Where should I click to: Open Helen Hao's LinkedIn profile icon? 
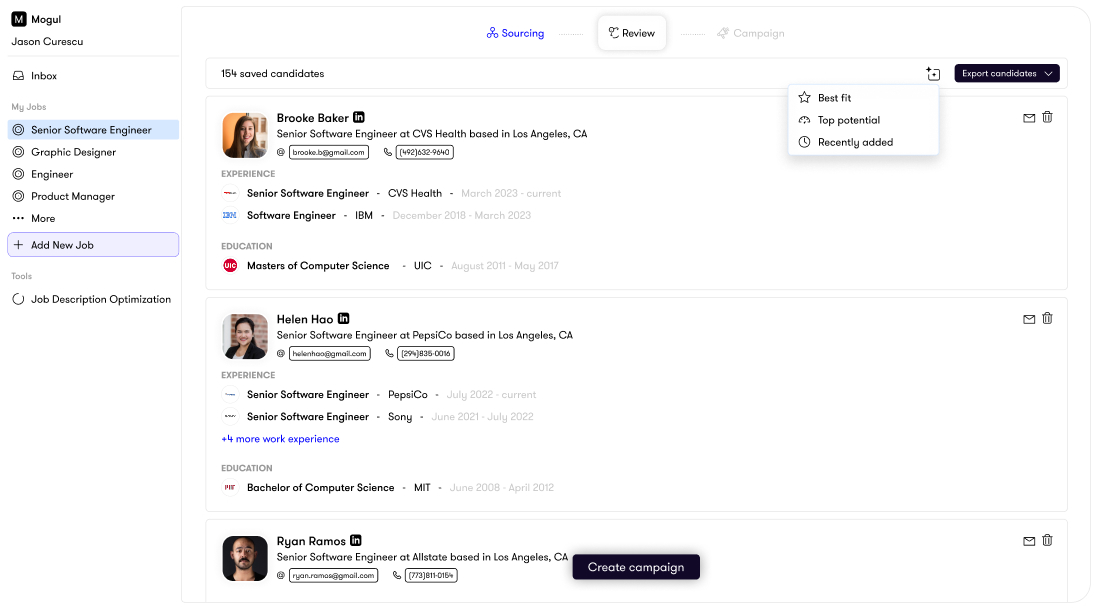tap(343, 318)
